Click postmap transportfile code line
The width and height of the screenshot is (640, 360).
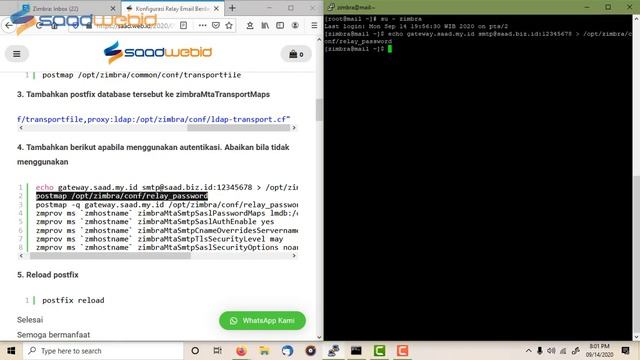(142, 75)
